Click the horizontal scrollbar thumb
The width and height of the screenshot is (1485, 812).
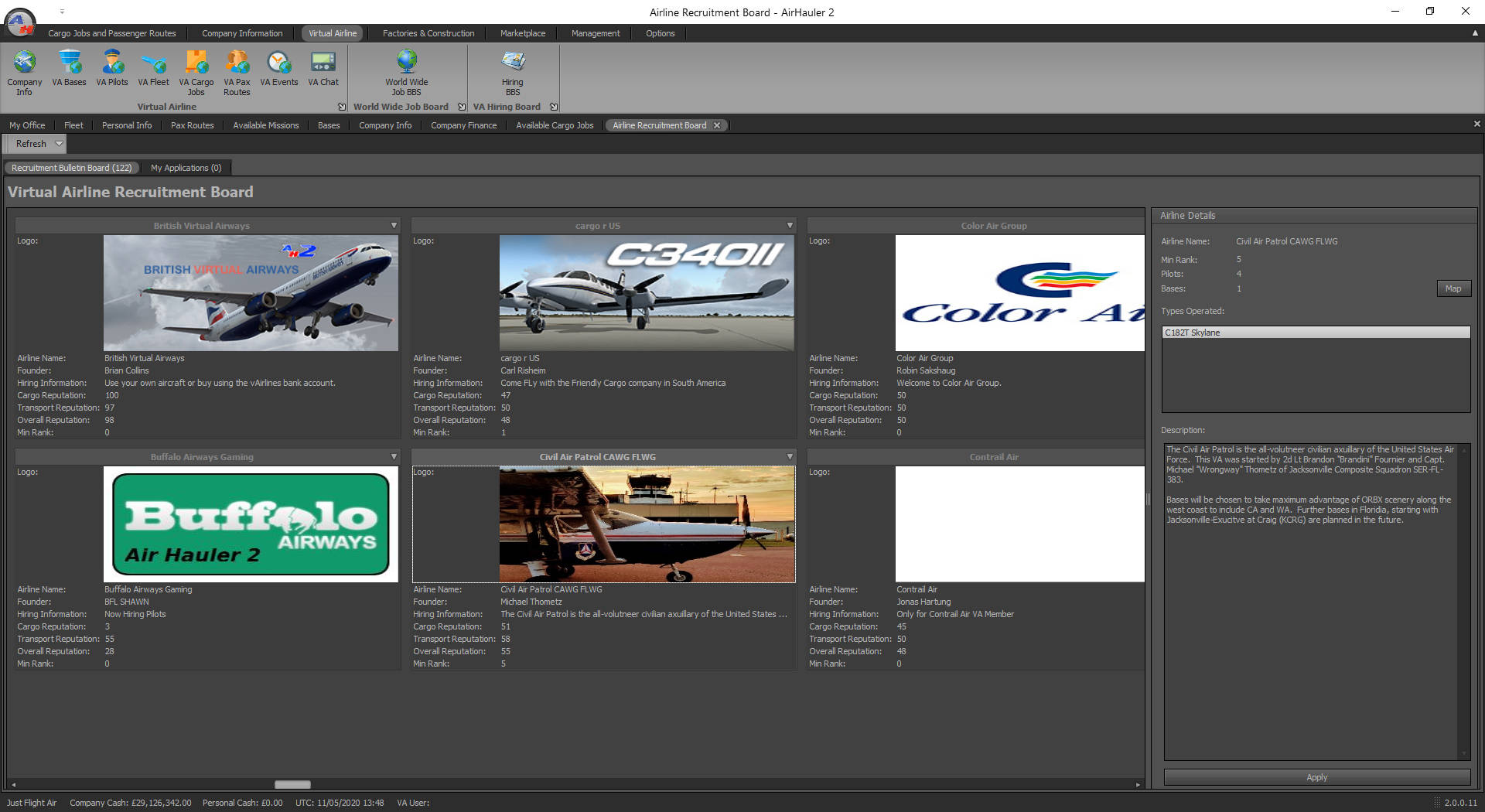tap(292, 784)
